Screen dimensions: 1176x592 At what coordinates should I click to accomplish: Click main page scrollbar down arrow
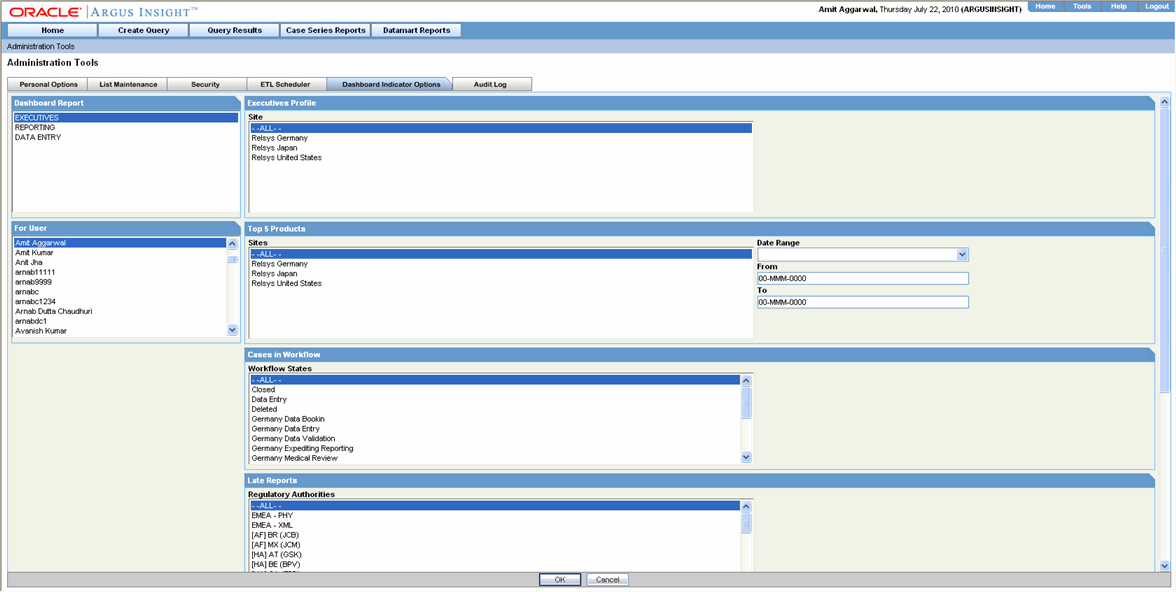1164,566
